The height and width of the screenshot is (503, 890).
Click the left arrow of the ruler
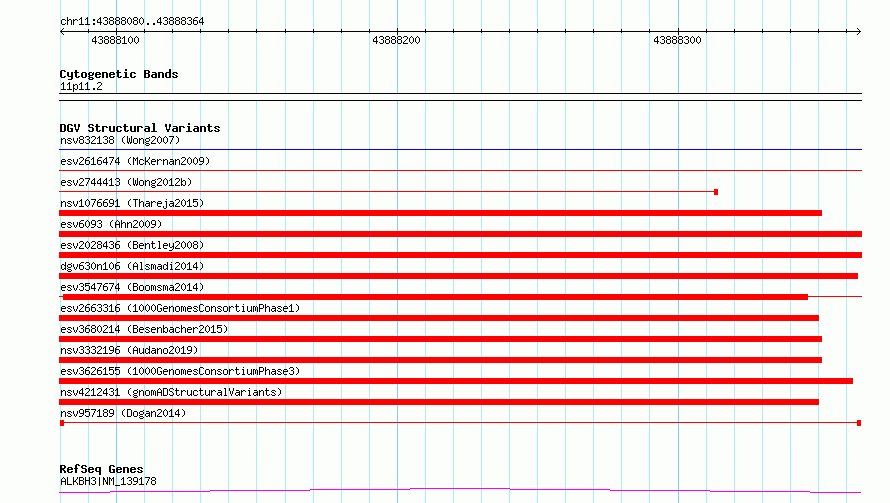click(62, 32)
